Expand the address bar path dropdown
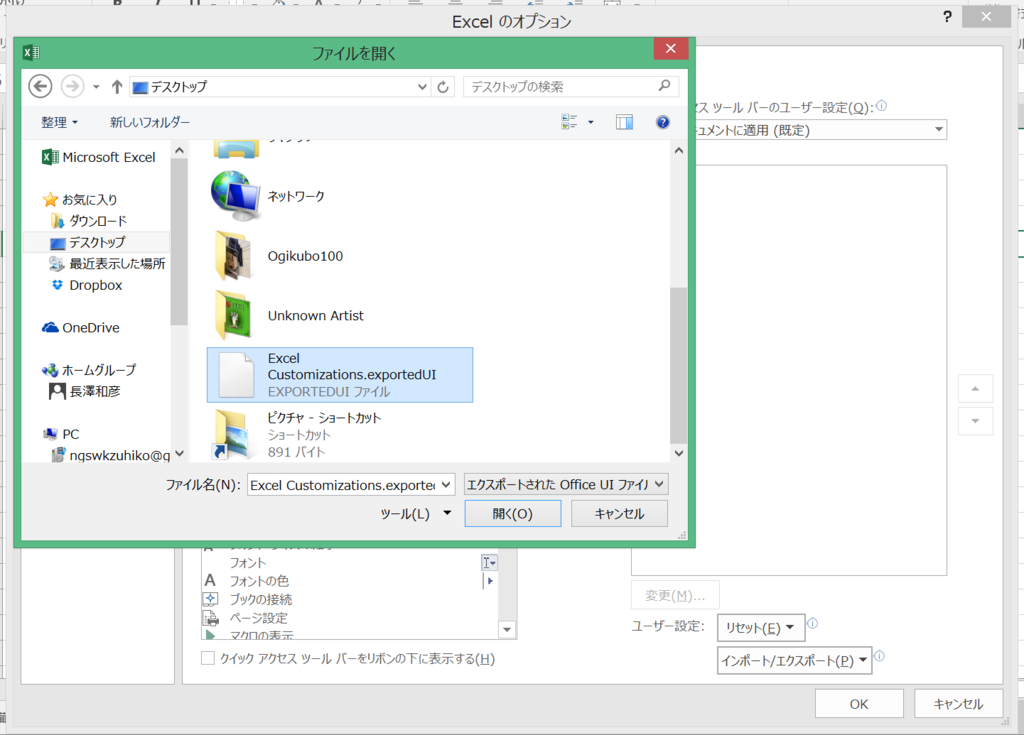 [x=422, y=87]
